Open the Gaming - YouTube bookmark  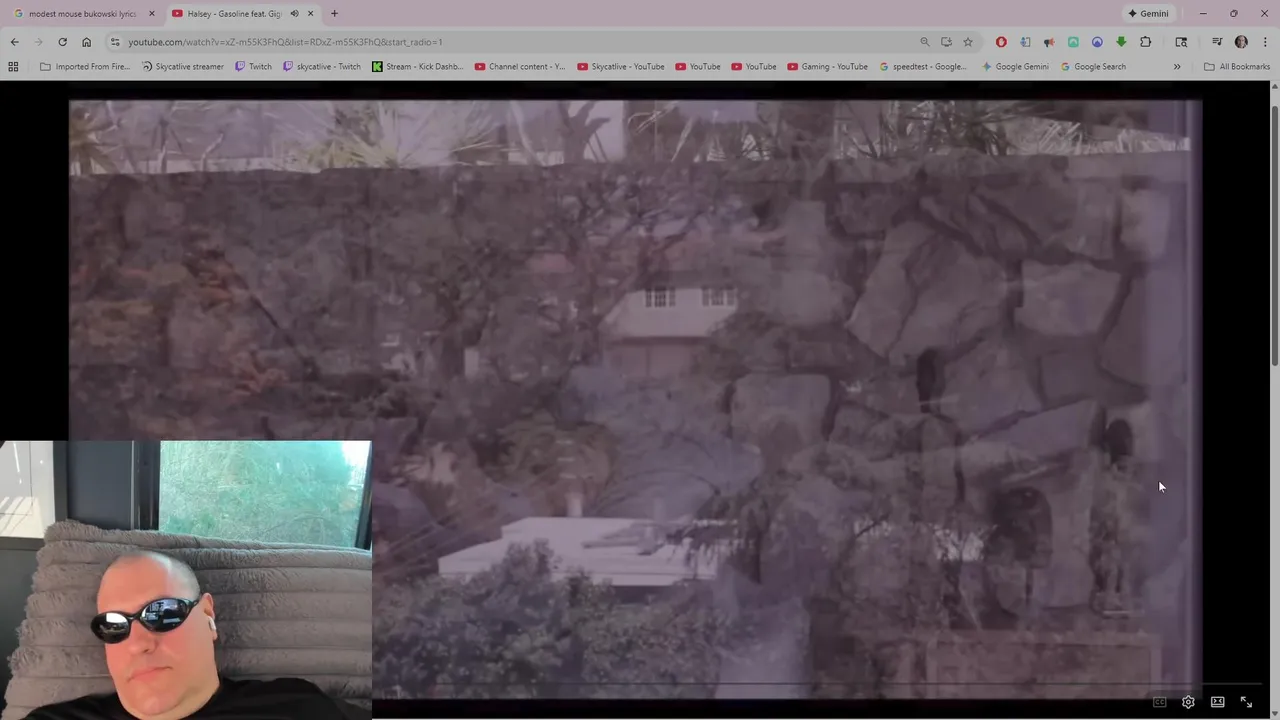827,67
